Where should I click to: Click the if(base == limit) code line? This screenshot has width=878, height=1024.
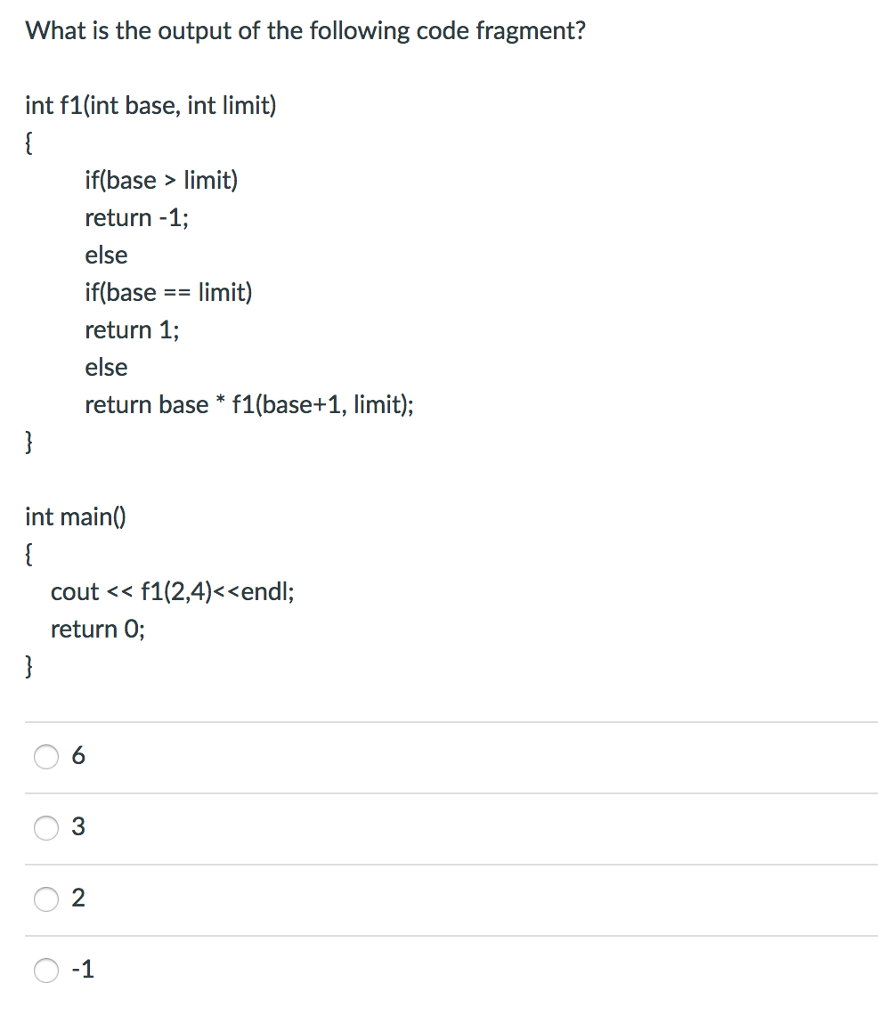click(169, 292)
